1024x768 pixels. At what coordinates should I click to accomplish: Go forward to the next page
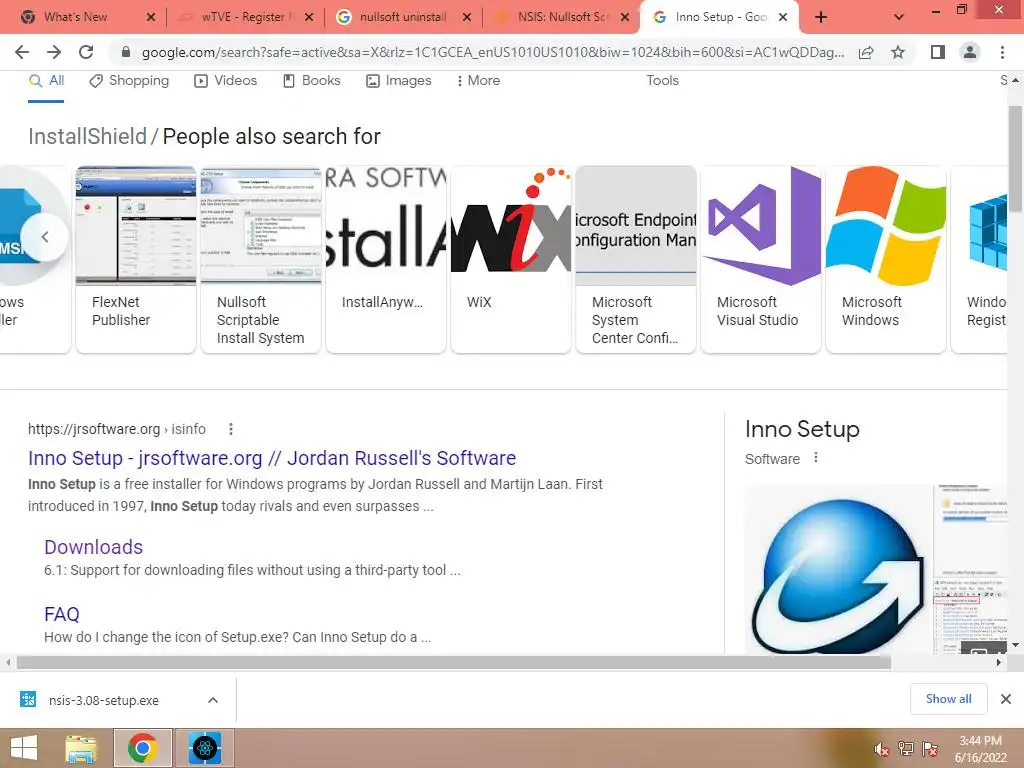[54, 52]
